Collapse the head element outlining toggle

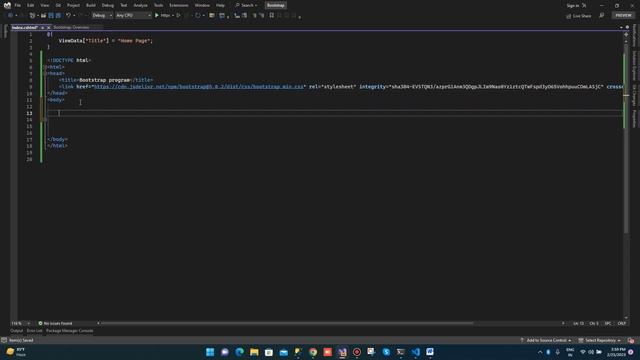pos(46,73)
